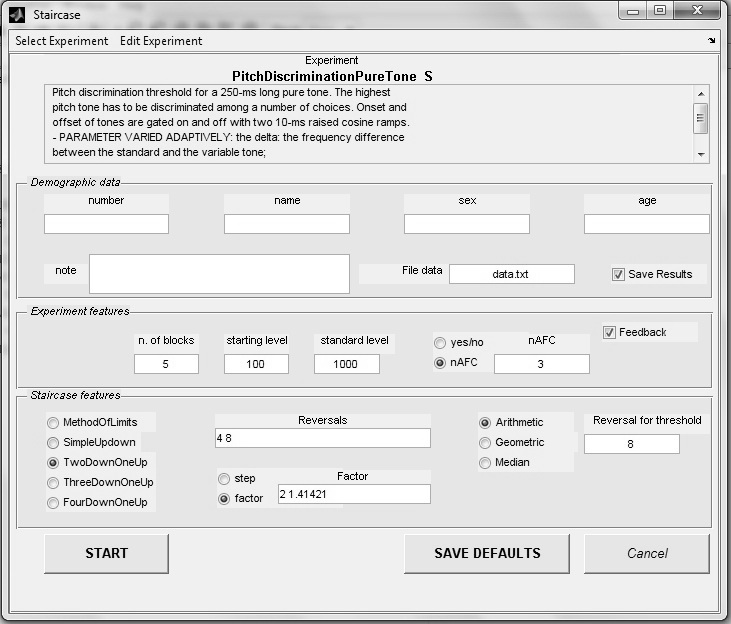Edit the nAFC alternatives field showing 3
731x624 pixels.
pyautogui.click(x=542, y=364)
